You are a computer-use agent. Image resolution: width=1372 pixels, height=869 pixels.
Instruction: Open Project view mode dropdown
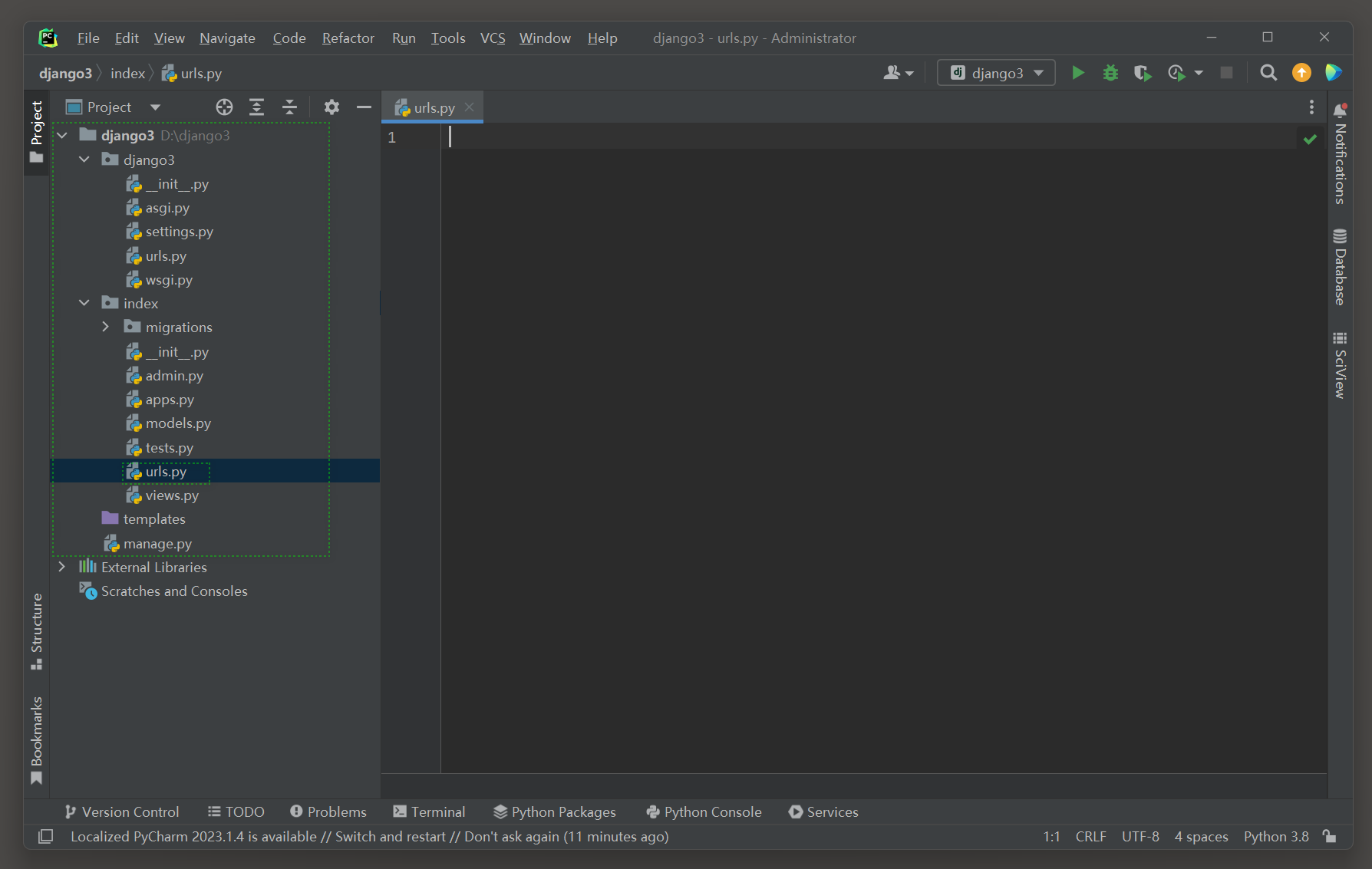click(155, 107)
